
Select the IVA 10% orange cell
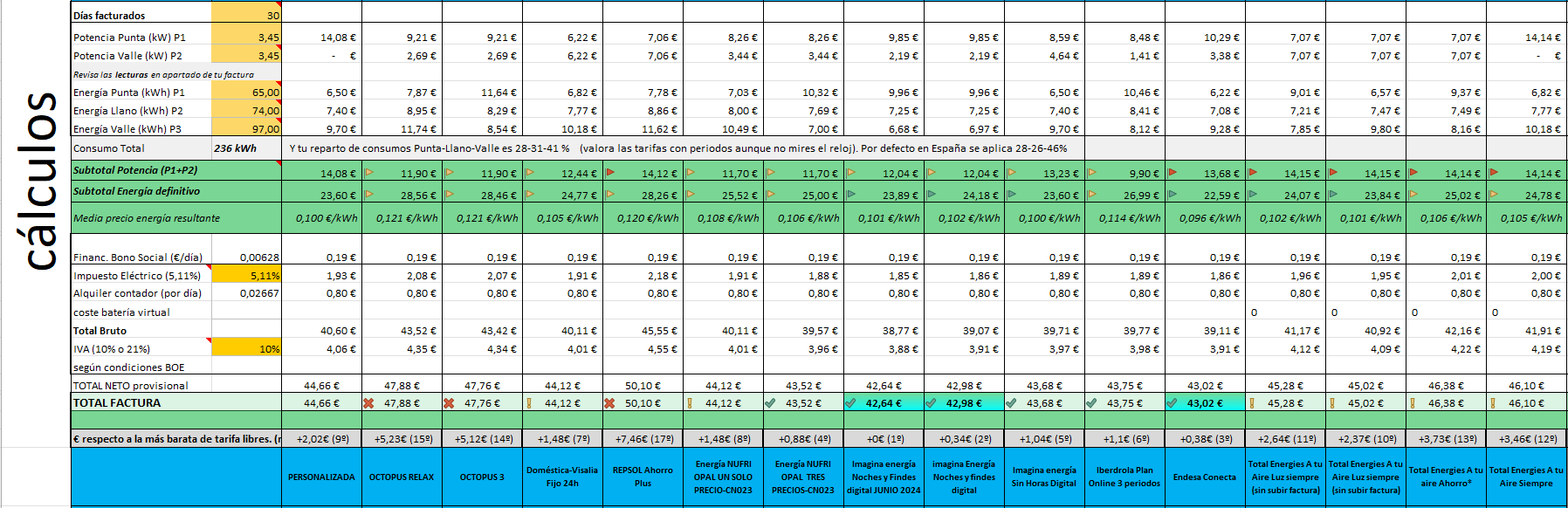[246, 348]
